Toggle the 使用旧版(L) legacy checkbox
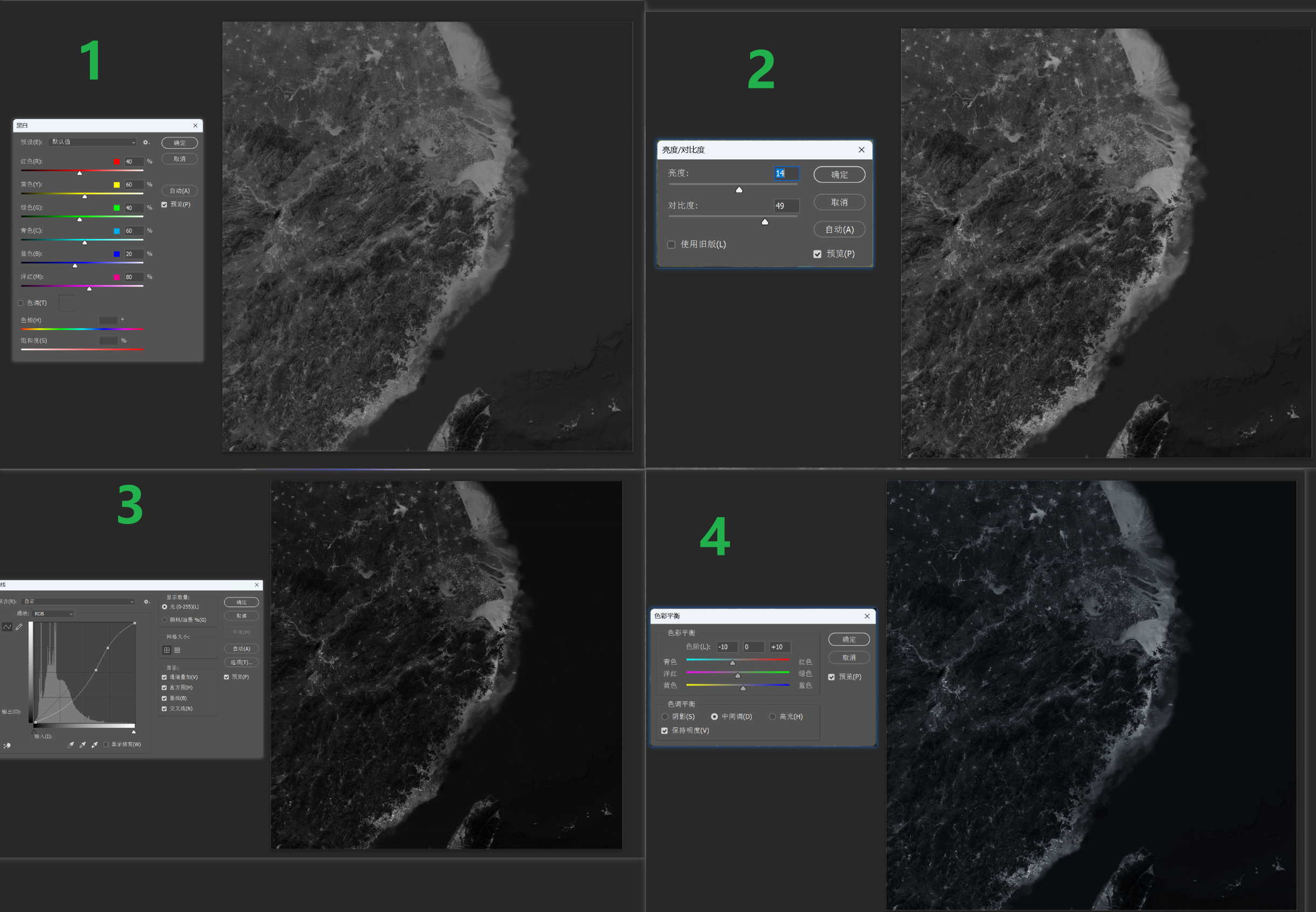Viewport: 1316px width, 912px height. pos(671,245)
